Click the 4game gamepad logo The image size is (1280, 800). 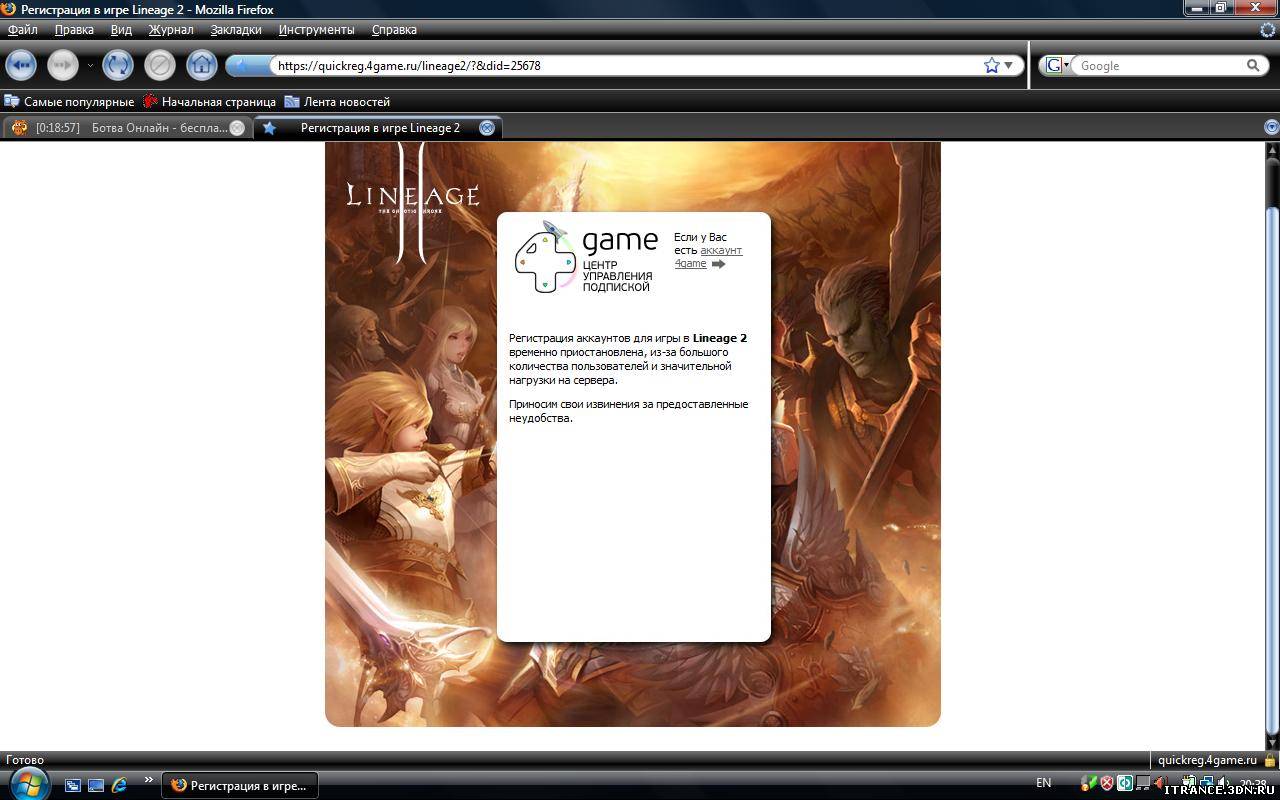(x=545, y=258)
